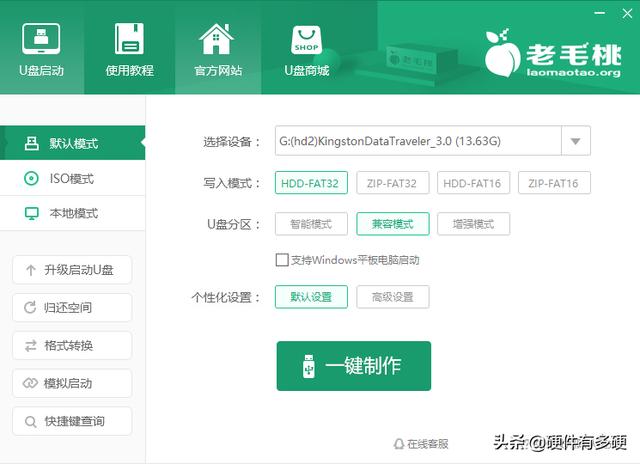Enable 支持Windows平板电脑启动 checkbox
Screen dimensions: 640x464
(x=282, y=260)
